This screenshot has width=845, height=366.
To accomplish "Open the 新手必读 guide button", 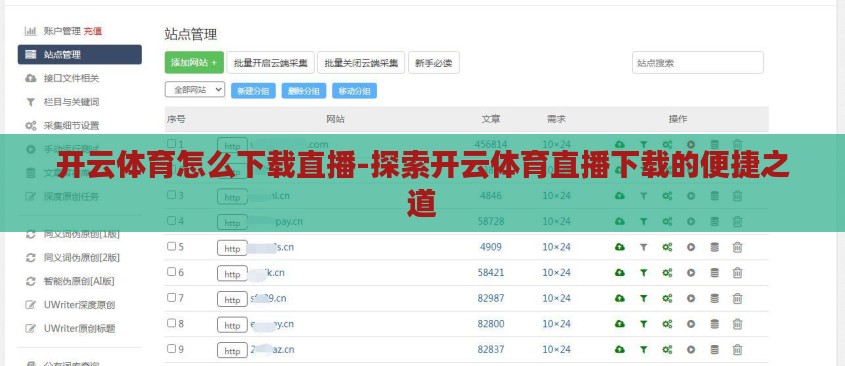I will pyautogui.click(x=434, y=63).
